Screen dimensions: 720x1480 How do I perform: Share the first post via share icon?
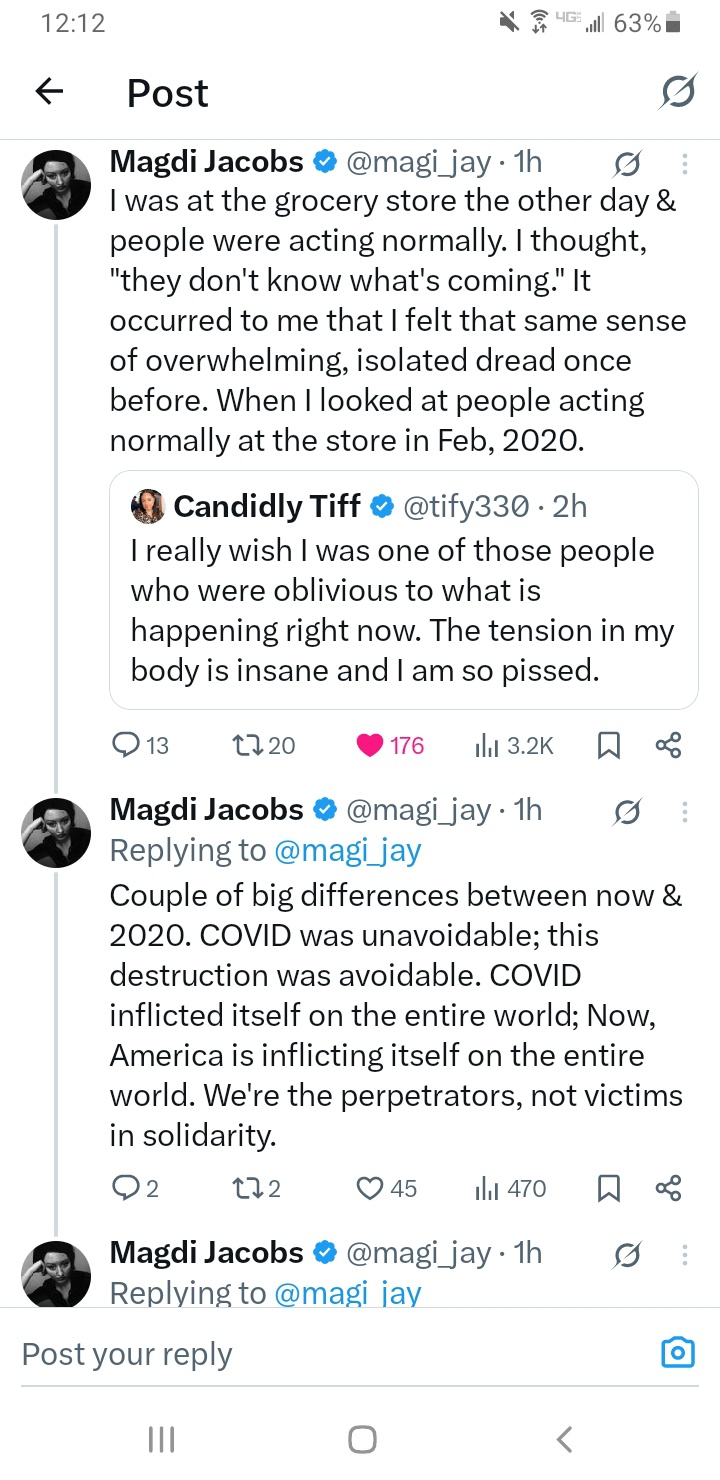tap(667, 745)
